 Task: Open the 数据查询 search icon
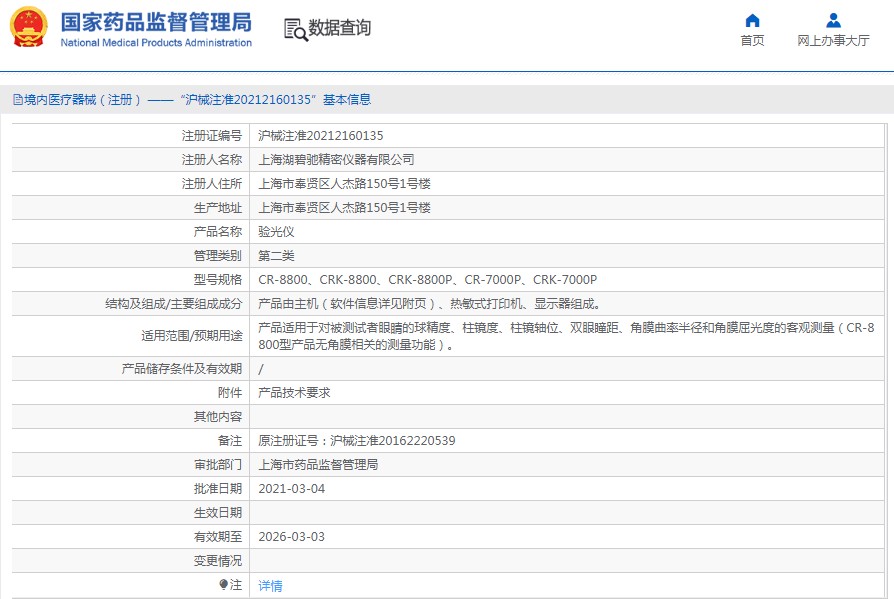(295, 30)
